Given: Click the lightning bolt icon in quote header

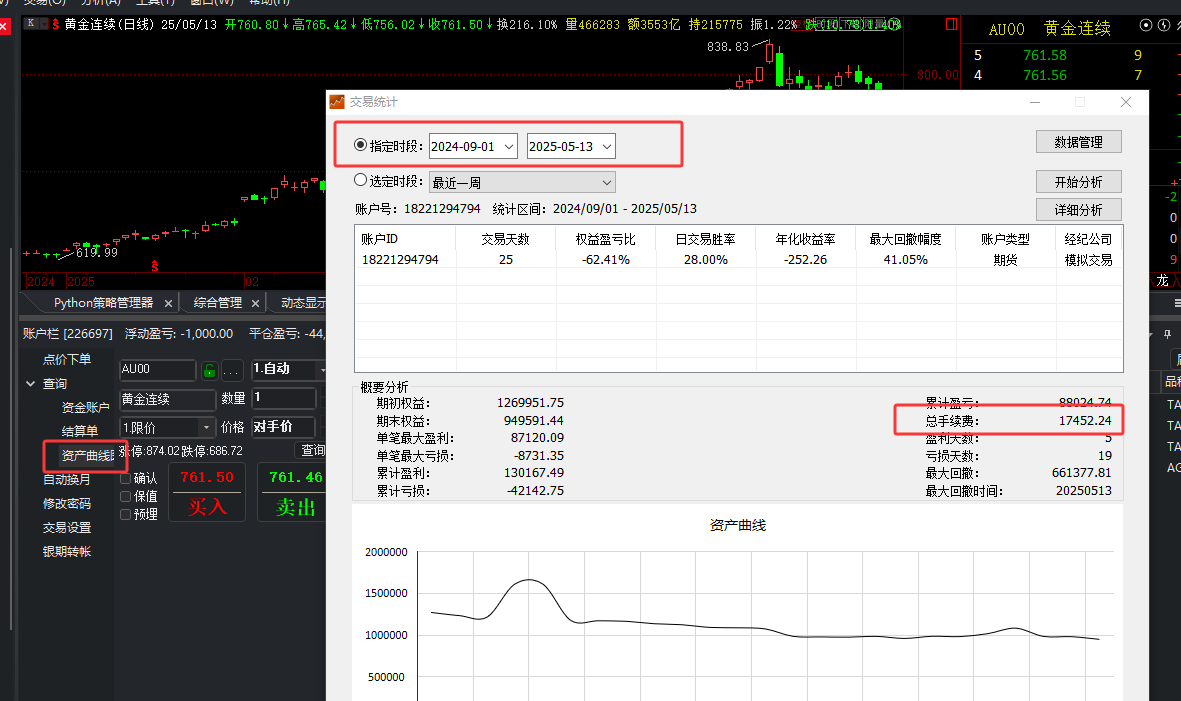Looking at the screenshot, I should click(1164, 25).
